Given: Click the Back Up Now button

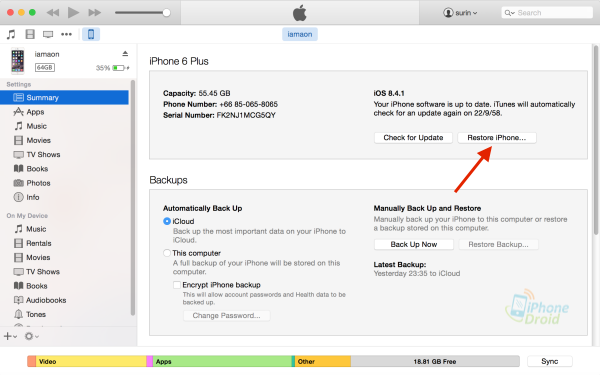Looking at the screenshot, I should click(x=414, y=244).
